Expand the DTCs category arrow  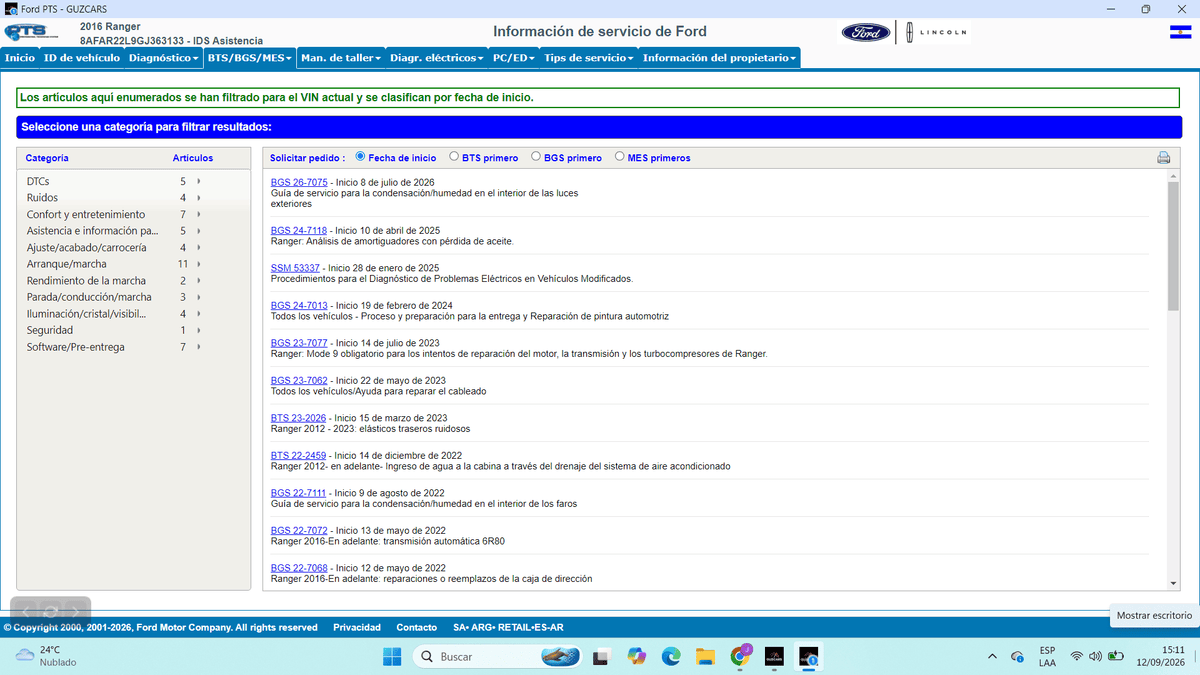(199, 181)
